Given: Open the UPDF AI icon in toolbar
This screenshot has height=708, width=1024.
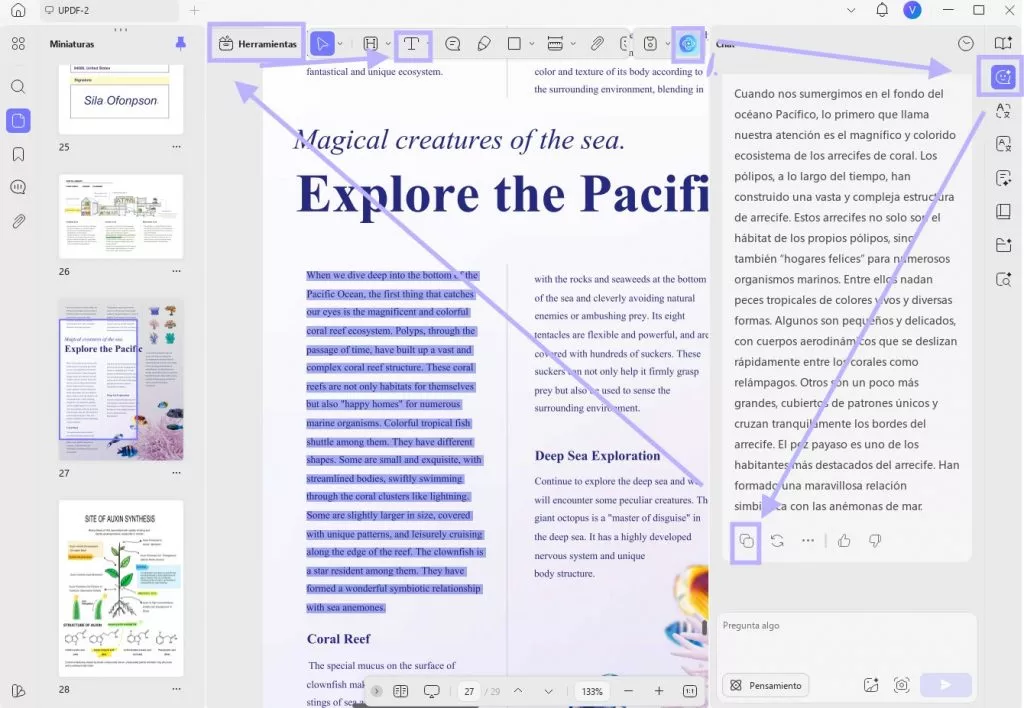Looking at the screenshot, I should [688, 44].
